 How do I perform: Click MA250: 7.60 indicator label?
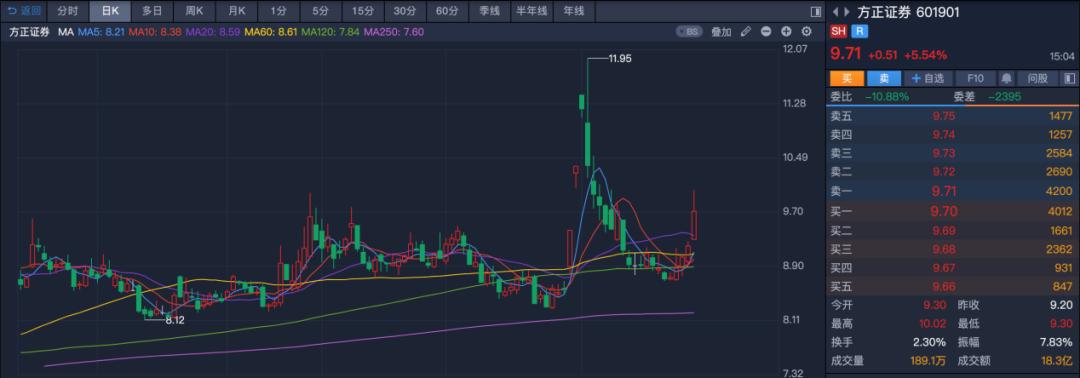tap(394, 32)
